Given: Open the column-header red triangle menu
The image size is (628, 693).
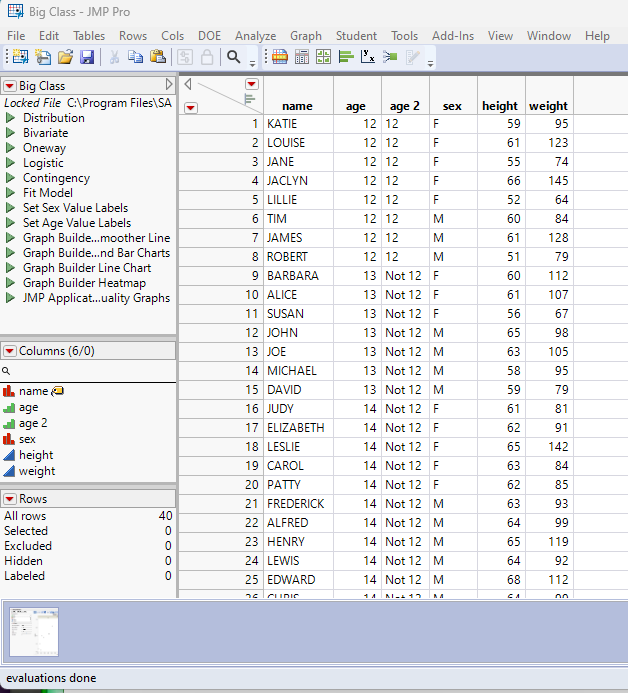Looking at the screenshot, I should pos(251,84).
